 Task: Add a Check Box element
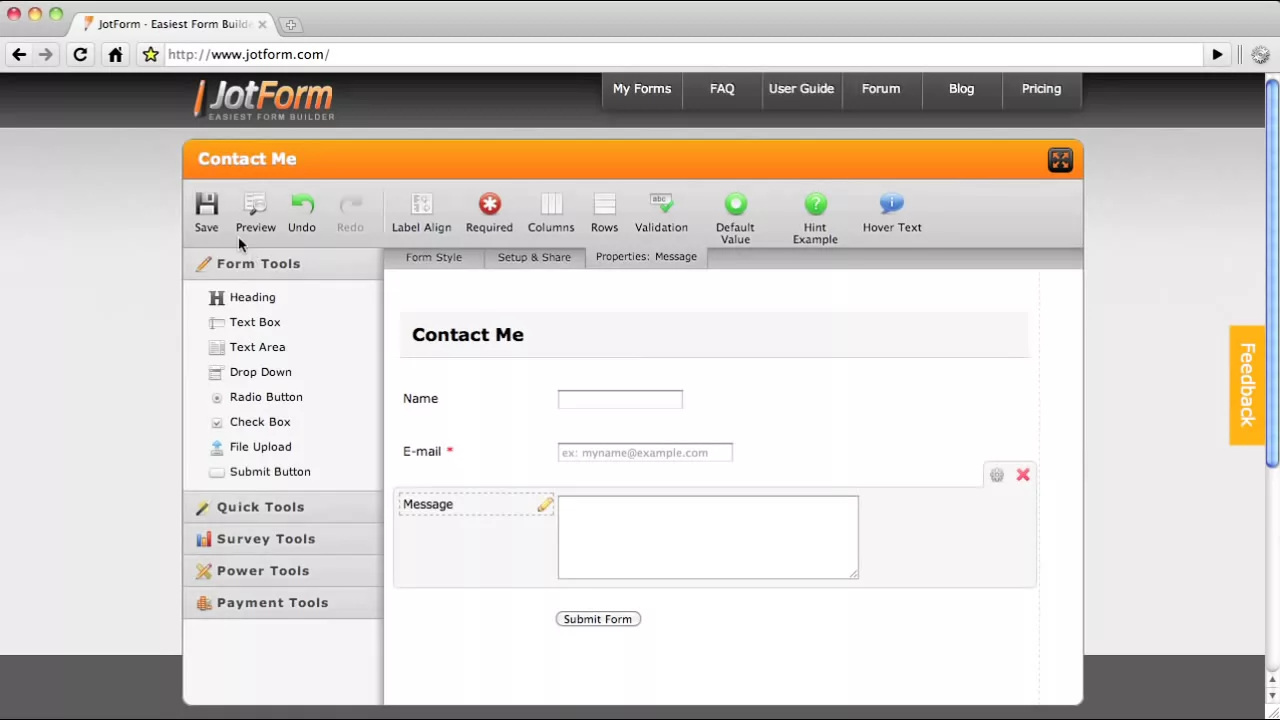click(x=250, y=422)
